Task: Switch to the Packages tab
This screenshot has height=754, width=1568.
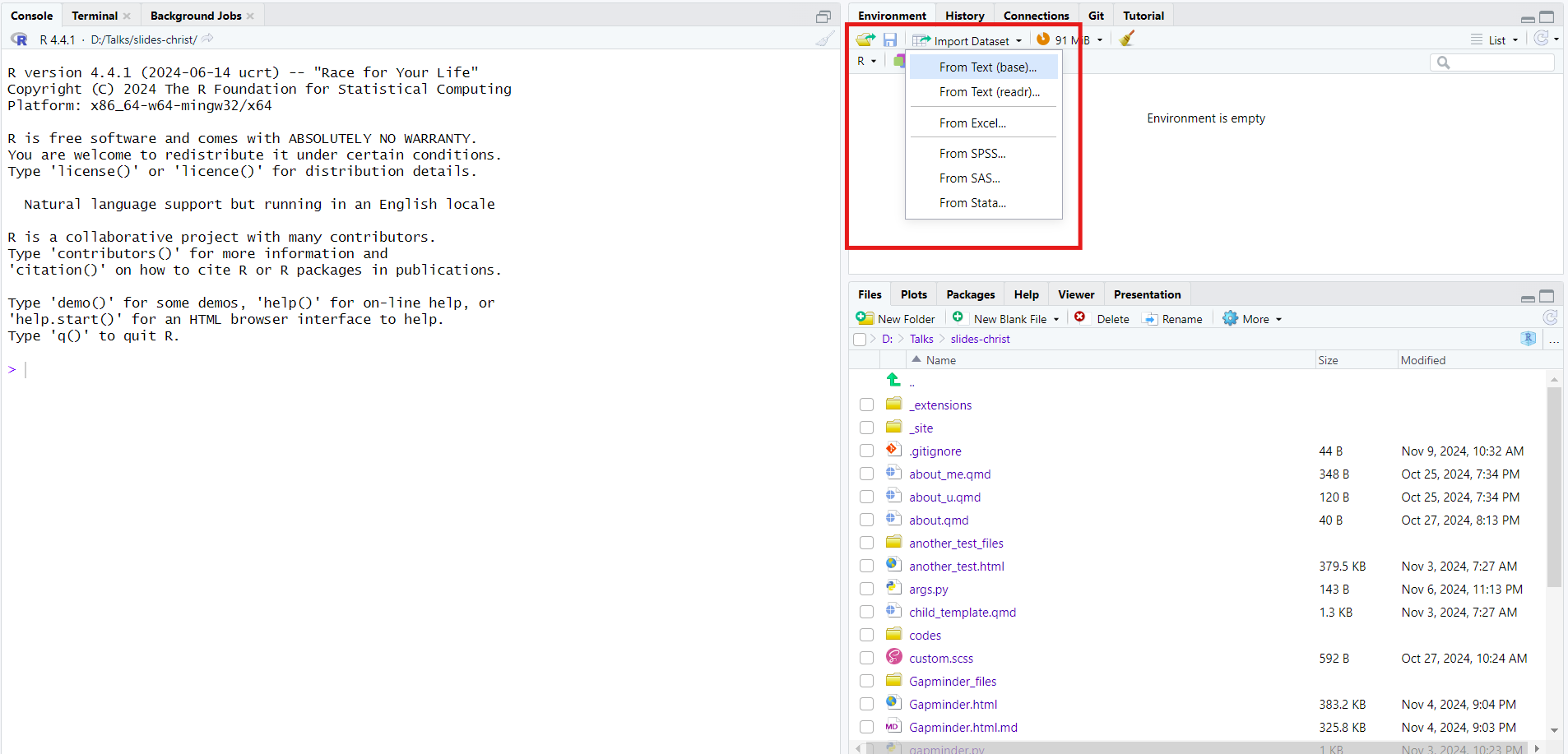Action: 970,294
